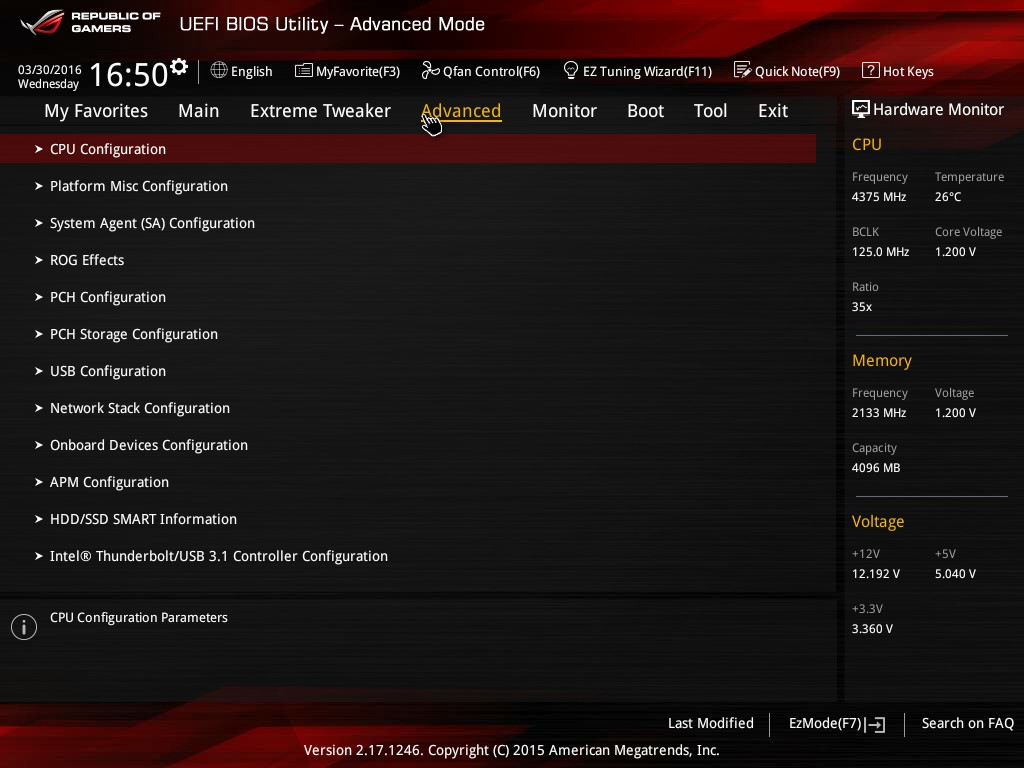Open the My Favorites tab
Image resolution: width=1024 pixels, height=768 pixels.
96,111
